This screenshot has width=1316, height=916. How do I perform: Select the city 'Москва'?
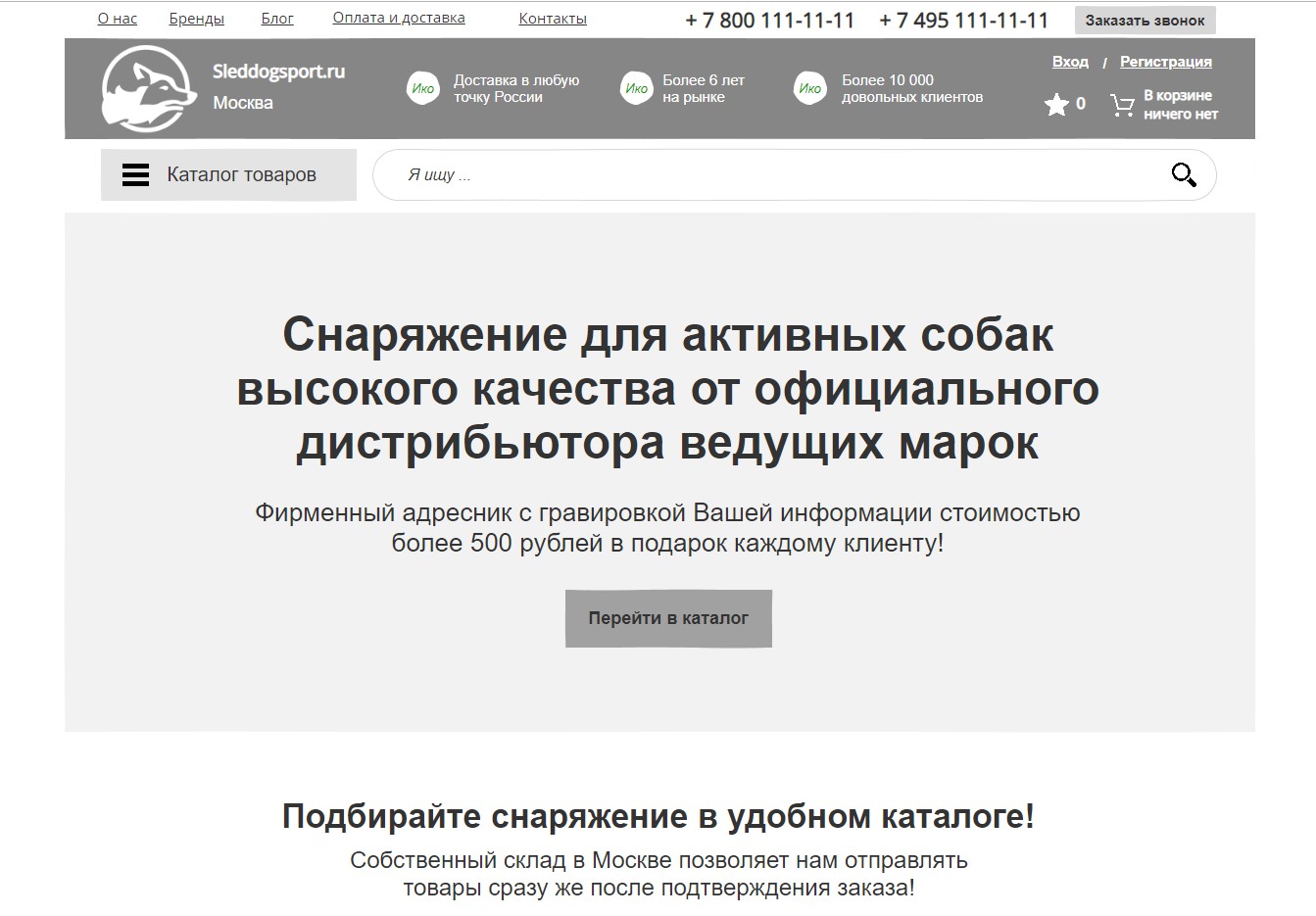pyautogui.click(x=243, y=103)
